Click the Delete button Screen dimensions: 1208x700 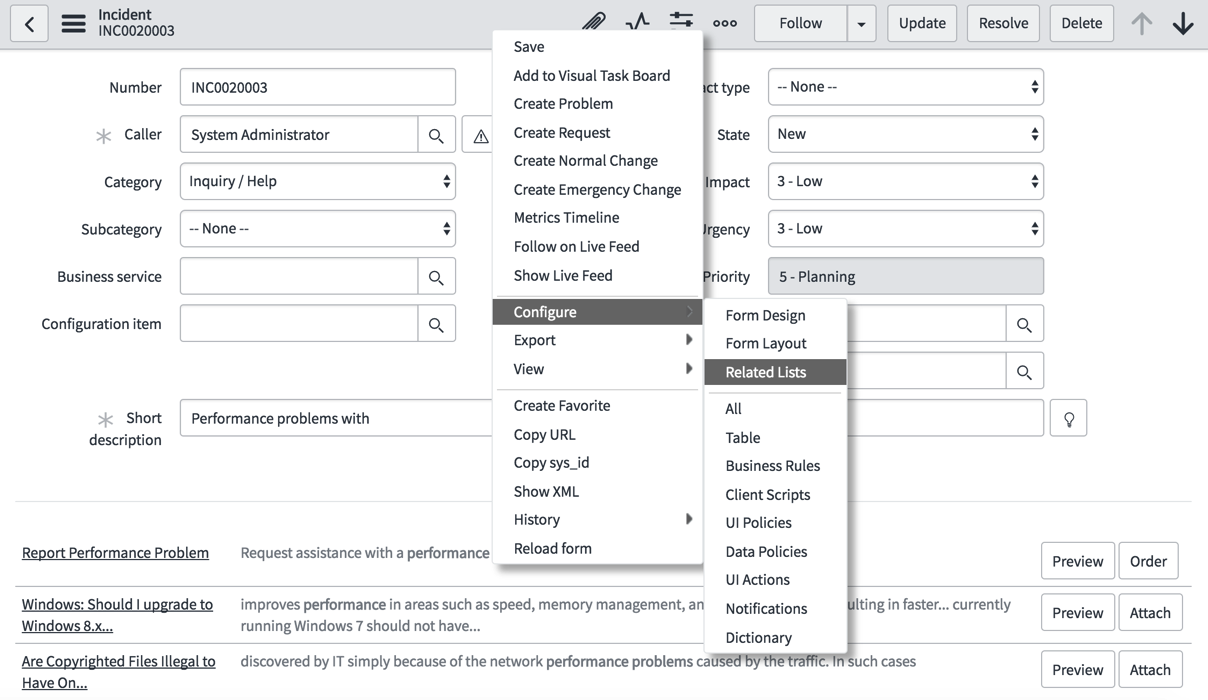point(1082,23)
